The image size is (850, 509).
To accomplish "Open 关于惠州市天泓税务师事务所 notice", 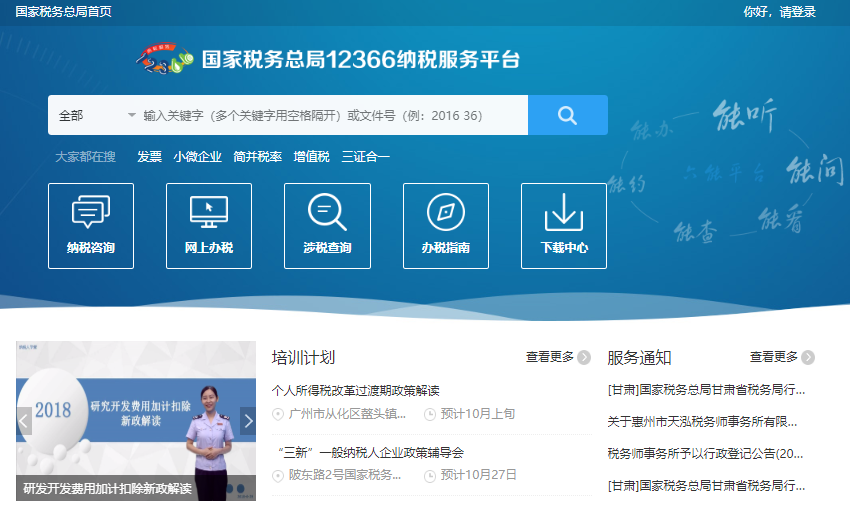I will pyautogui.click(x=702, y=421).
